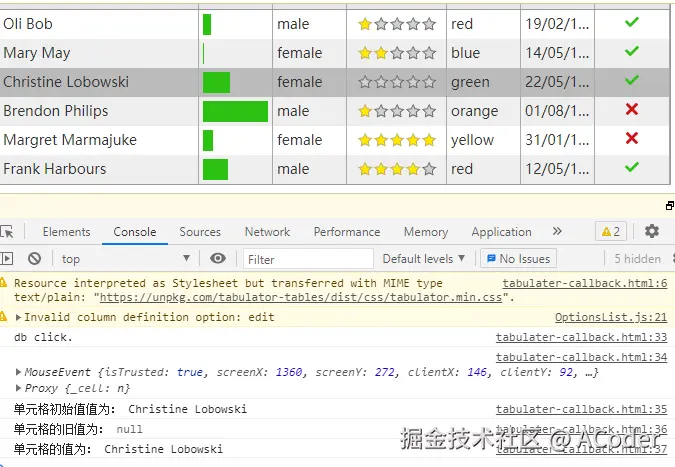Image resolution: width=675 pixels, height=467 pixels.
Task: Click Mary May's star rating
Action: 396,53
